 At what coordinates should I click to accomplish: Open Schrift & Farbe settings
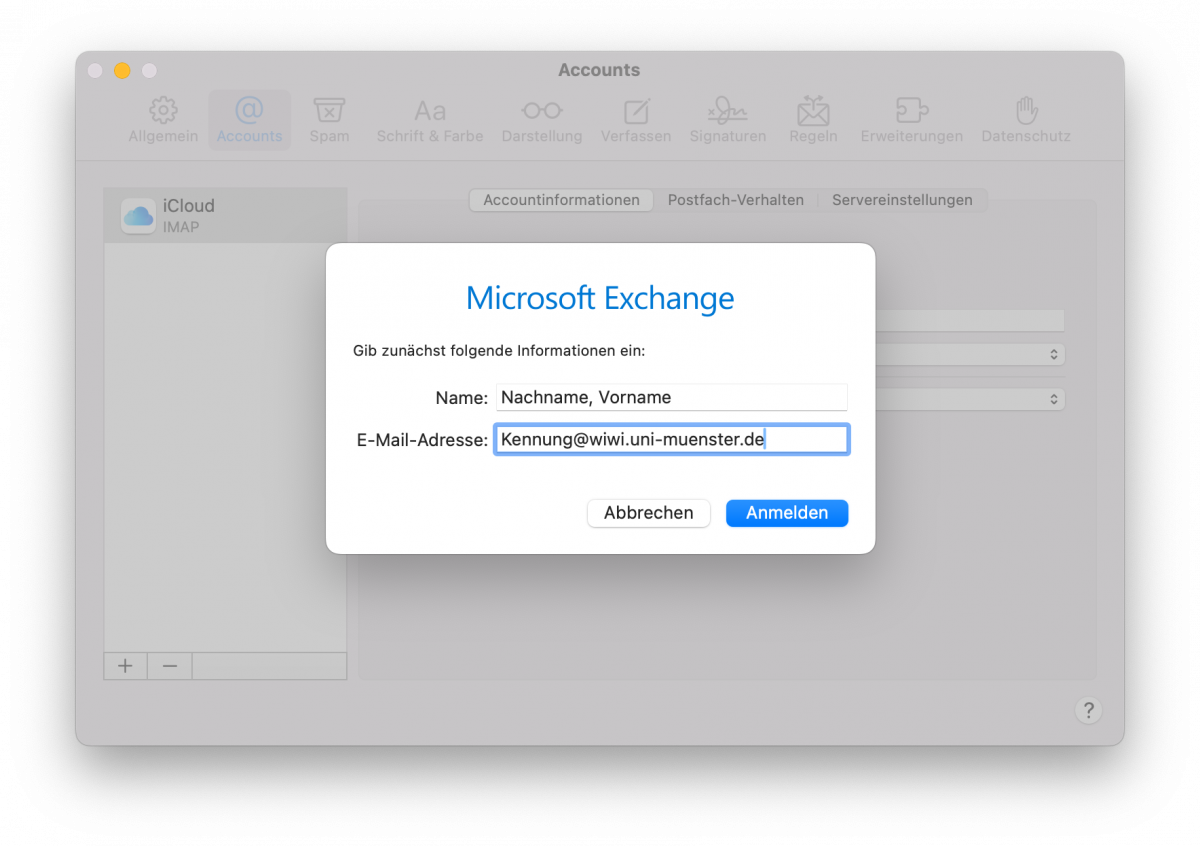click(x=430, y=120)
